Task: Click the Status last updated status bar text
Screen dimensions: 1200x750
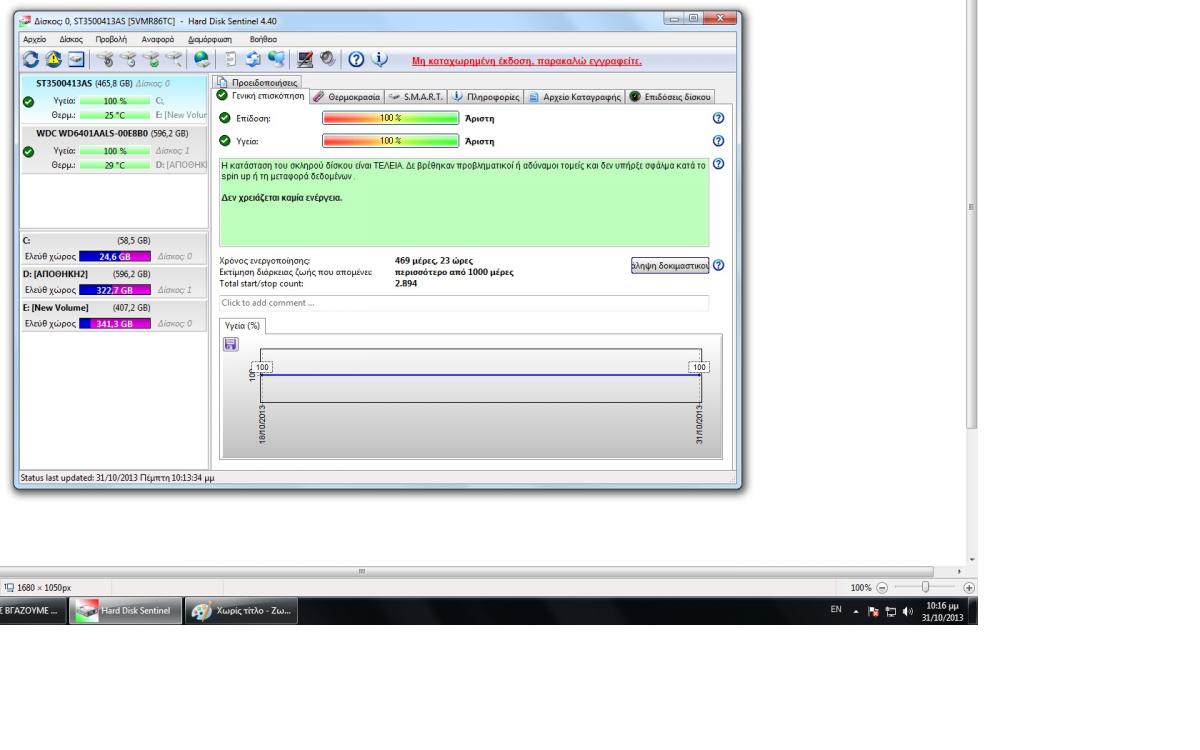Action: pos(118,478)
